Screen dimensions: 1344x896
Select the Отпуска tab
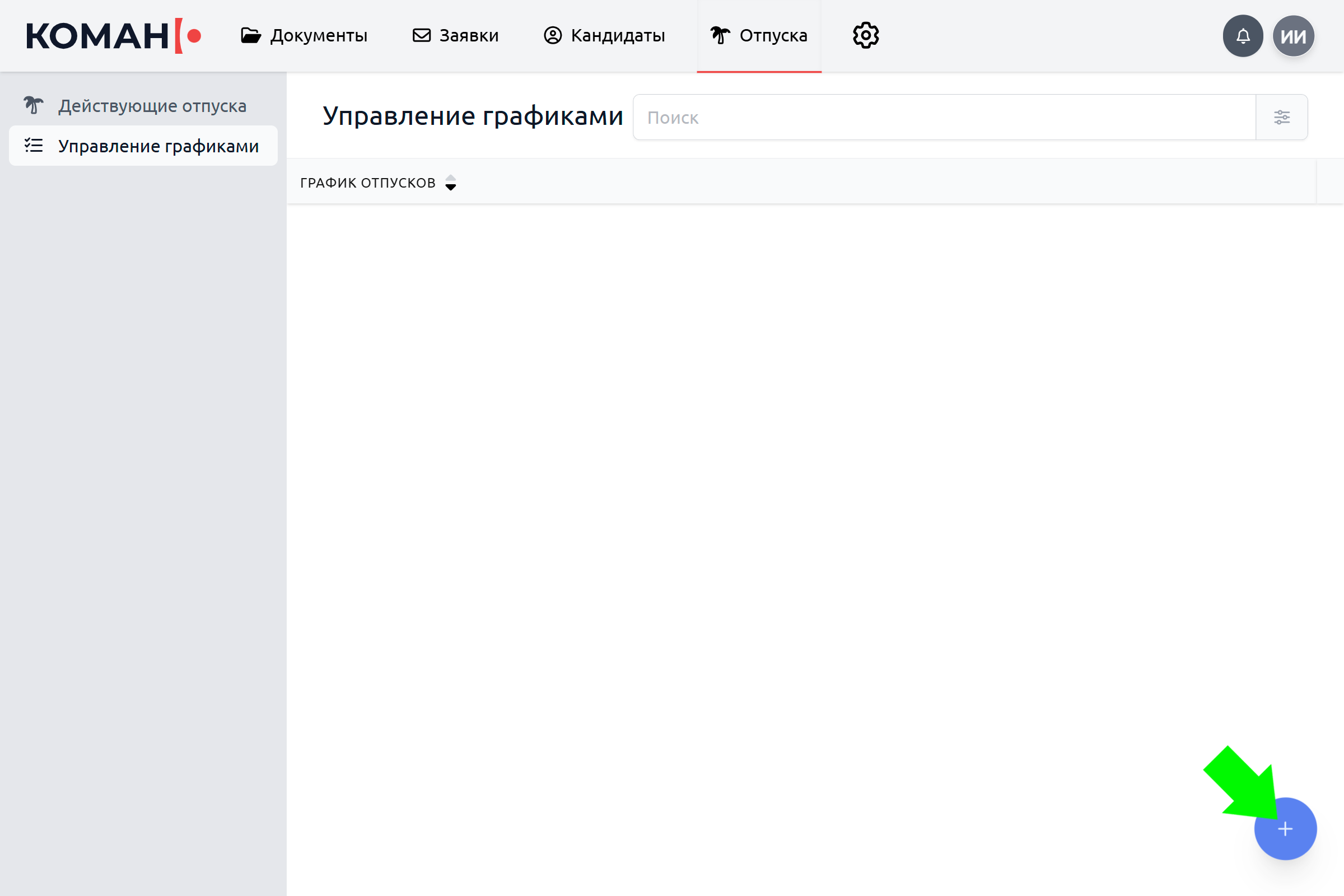(773, 35)
